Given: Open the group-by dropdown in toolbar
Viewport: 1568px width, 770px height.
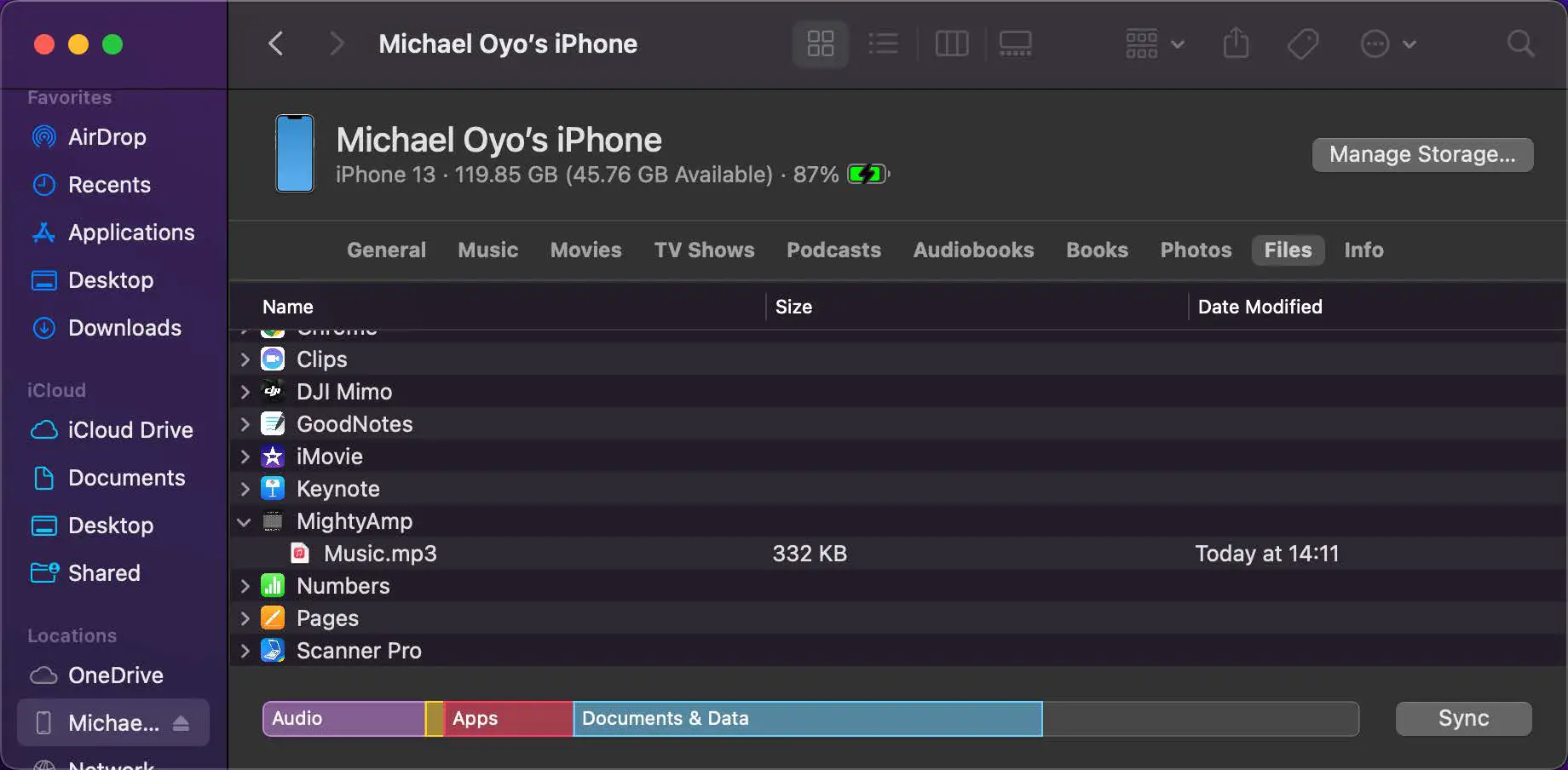Looking at the screenshot, I should point(1154,43).
